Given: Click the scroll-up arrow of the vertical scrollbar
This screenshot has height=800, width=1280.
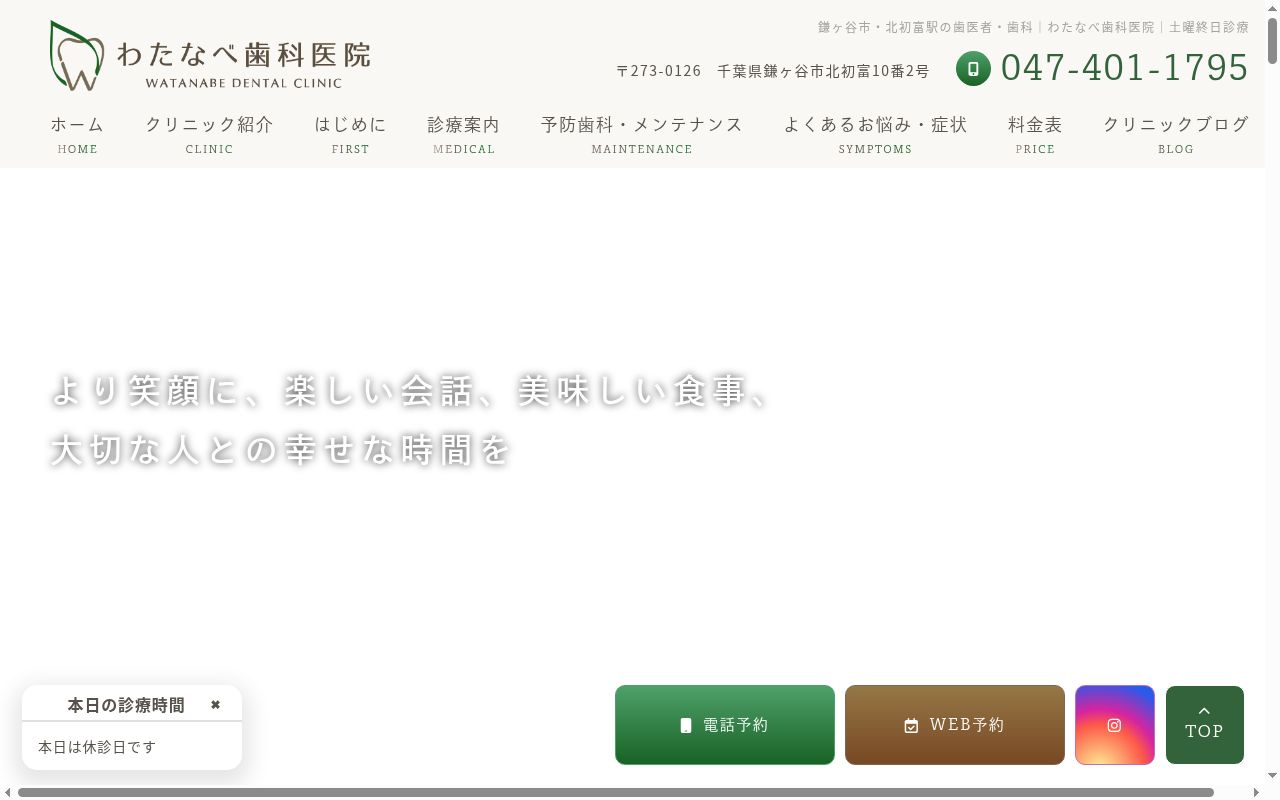Looking at the screenshot, I should tap(1272, 8).
